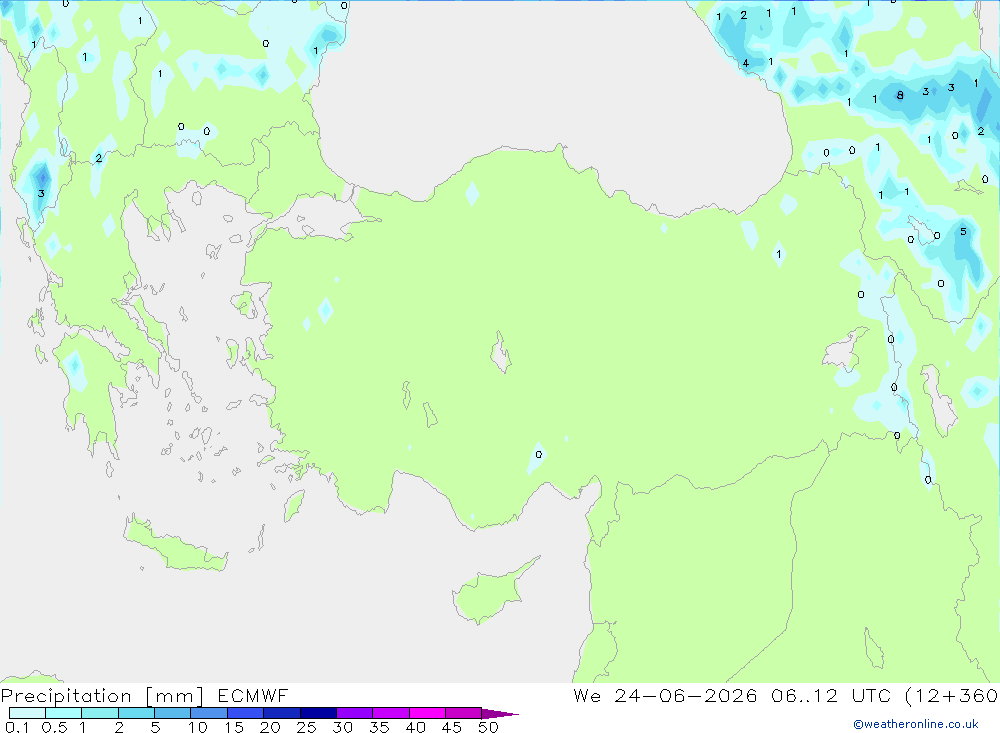Select the 15–20 mm legend swatch

point(246,713)
